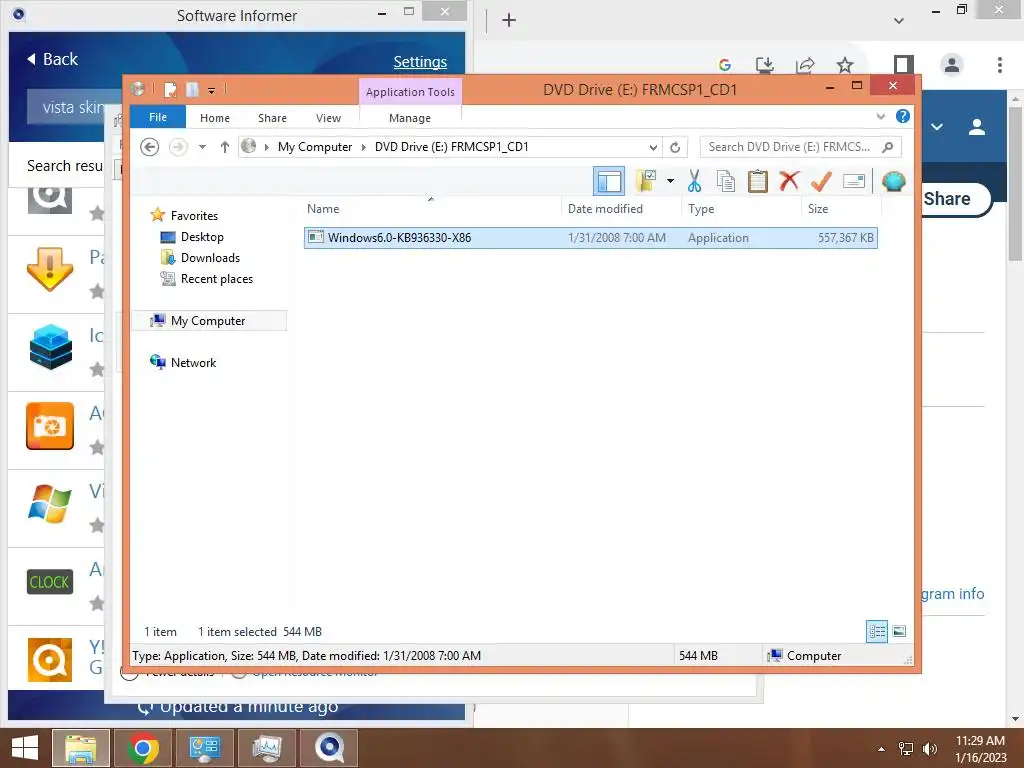The width and height of the screenshot is (1024, 768).
Task: Sort by the Size column header
Action: click(x=841, y=208)
